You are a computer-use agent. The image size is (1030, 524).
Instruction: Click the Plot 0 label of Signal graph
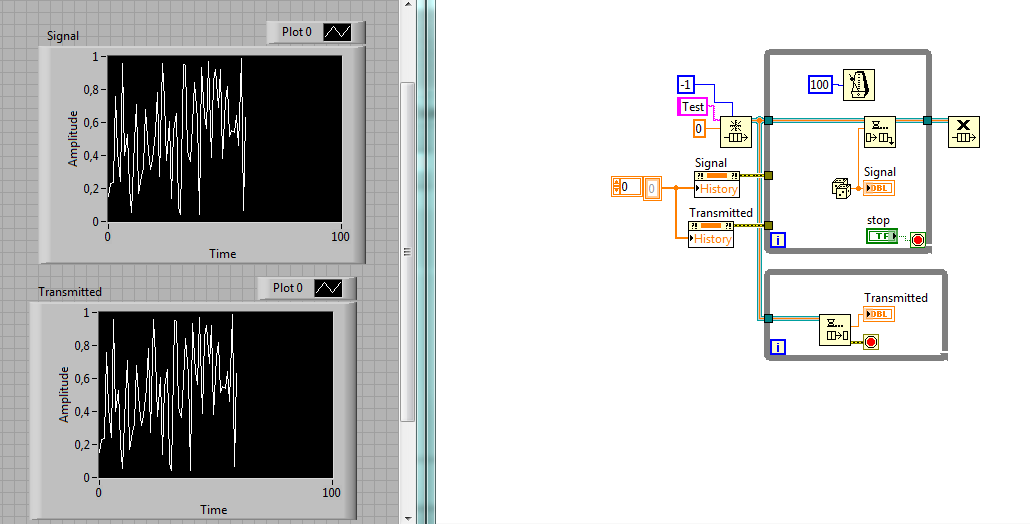click(297, 32)
